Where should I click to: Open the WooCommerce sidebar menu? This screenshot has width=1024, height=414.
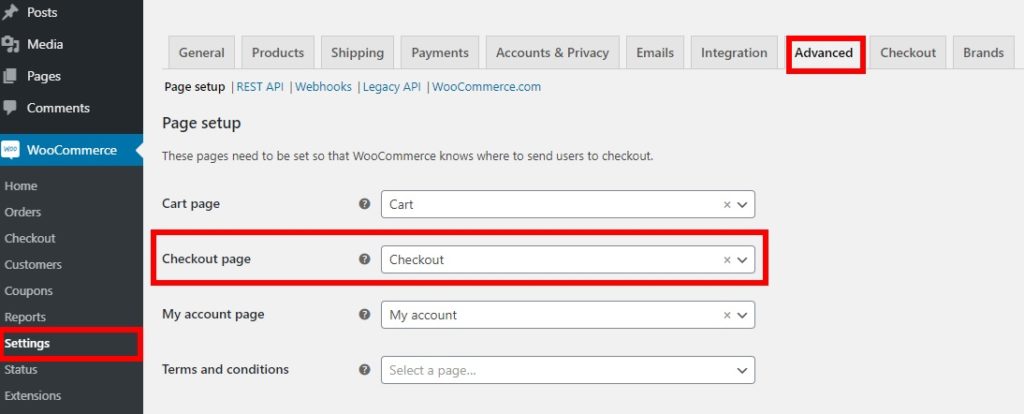(71, 150)
